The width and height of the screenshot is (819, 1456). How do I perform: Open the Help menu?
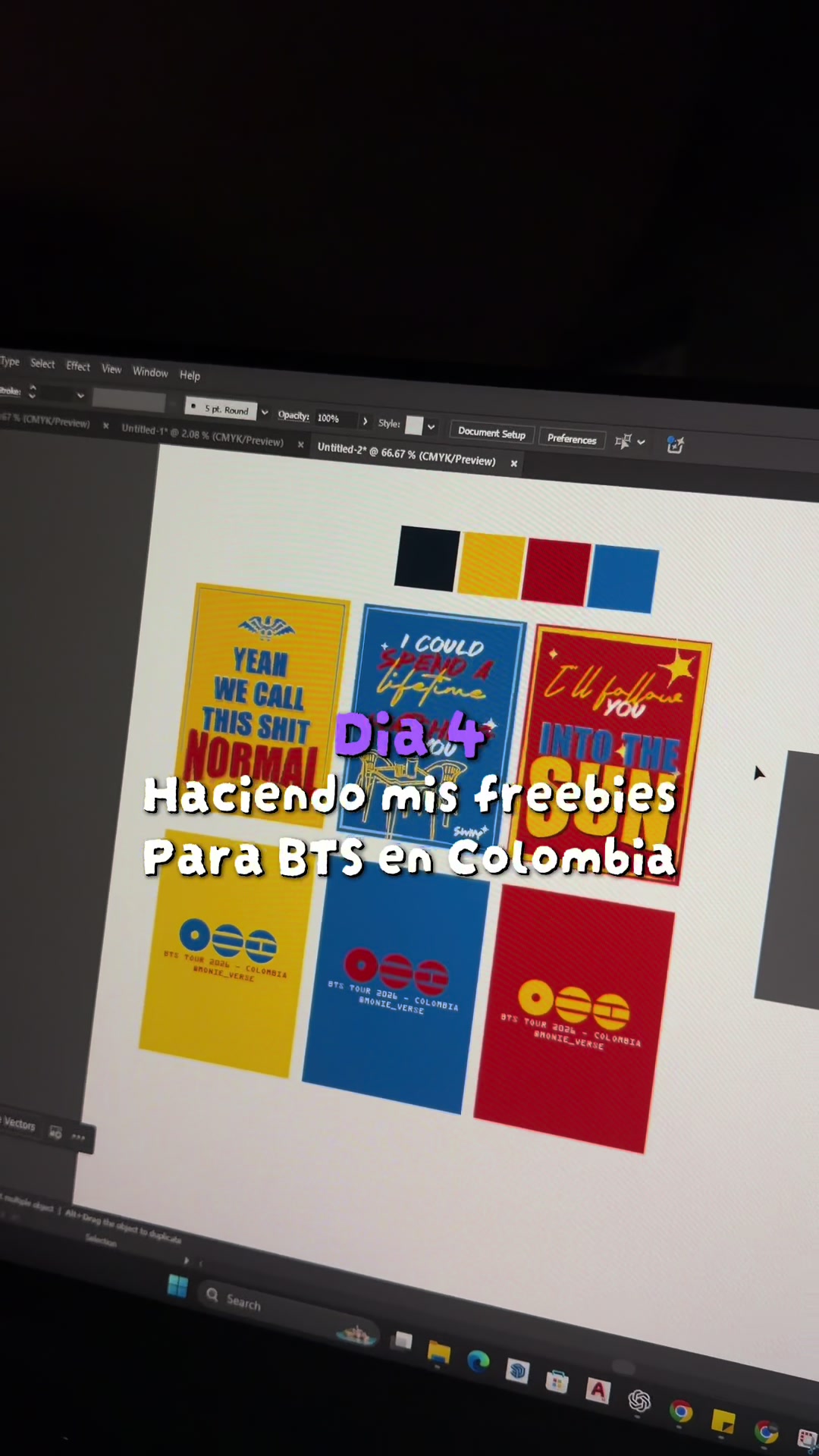[x=190, y=375]
